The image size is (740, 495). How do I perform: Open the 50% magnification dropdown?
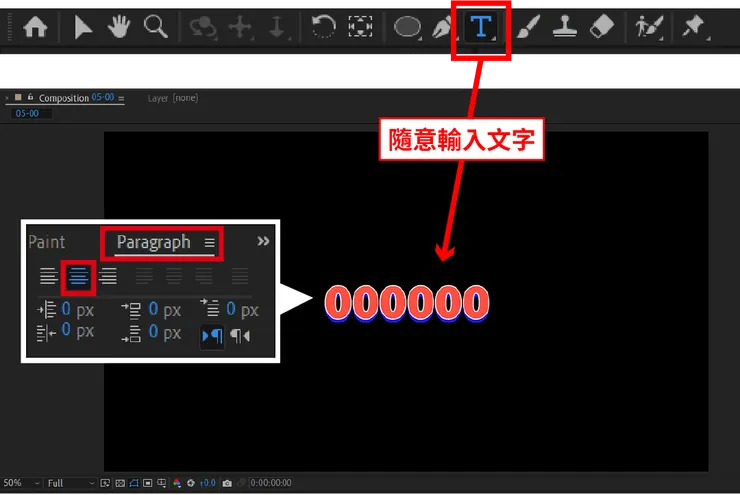tap(22, 483)
